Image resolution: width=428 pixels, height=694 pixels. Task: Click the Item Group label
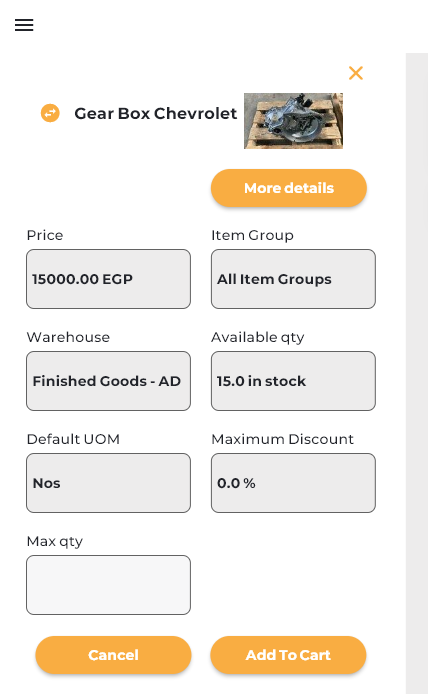click(252, 235)
